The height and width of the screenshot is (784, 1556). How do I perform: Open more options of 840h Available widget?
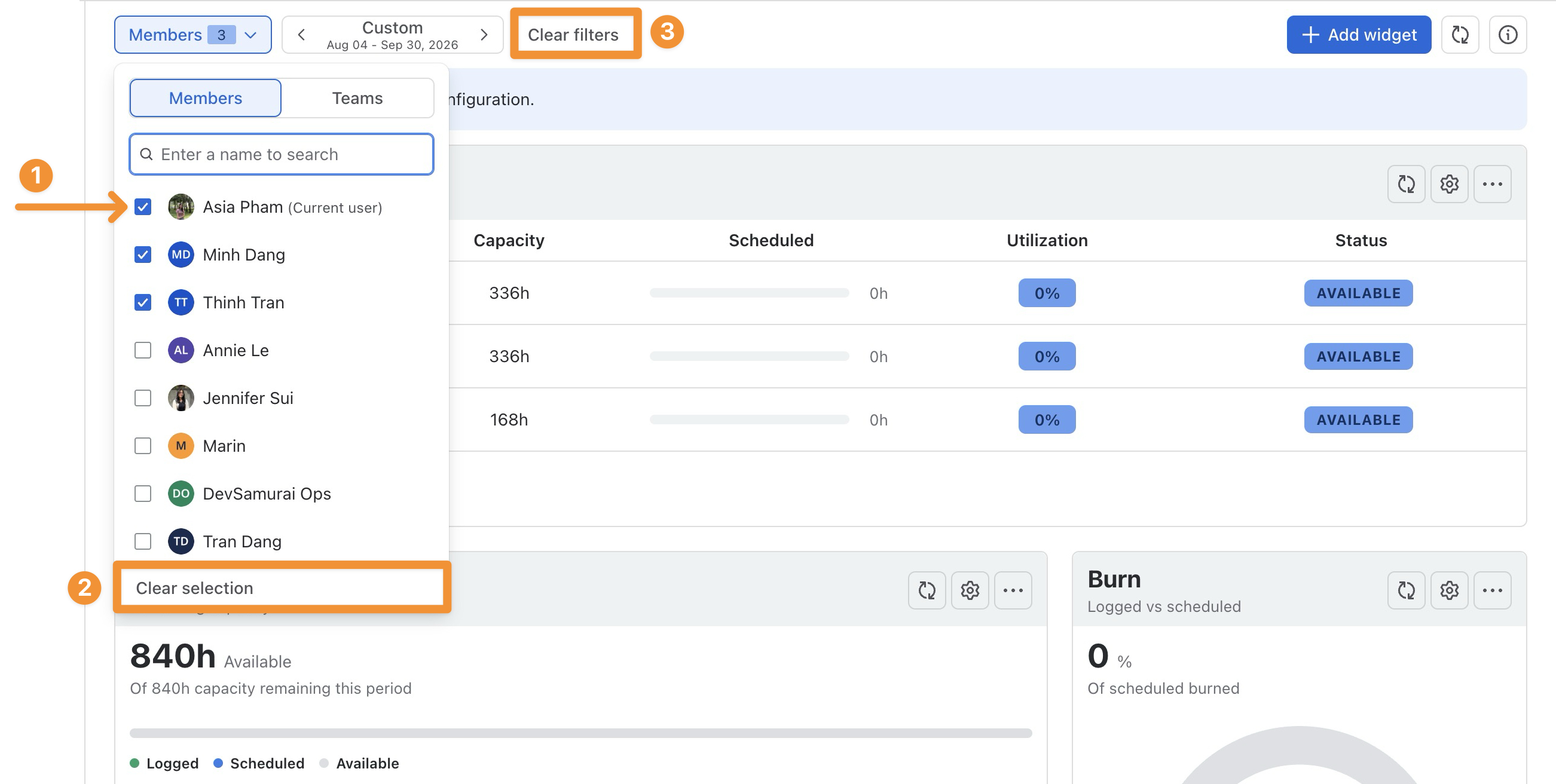point(1013,590)
